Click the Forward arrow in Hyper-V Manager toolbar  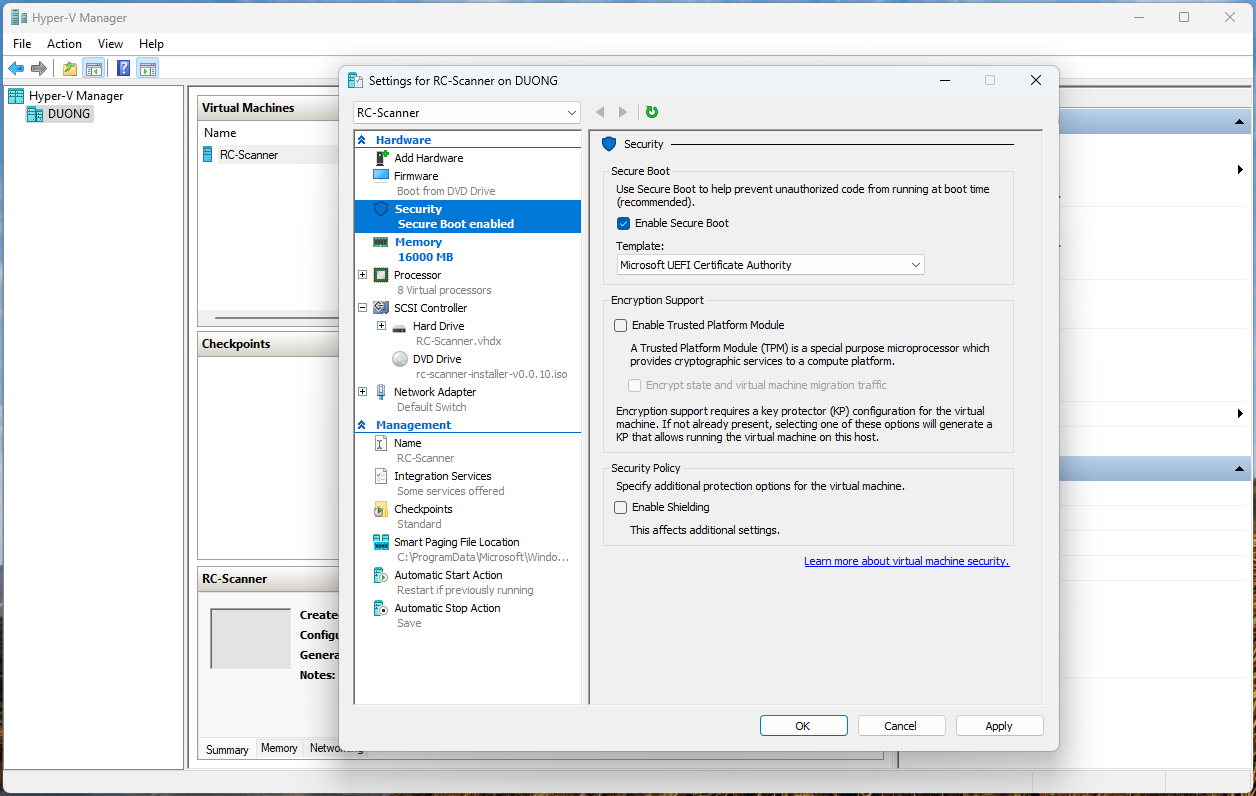(39, 68)
